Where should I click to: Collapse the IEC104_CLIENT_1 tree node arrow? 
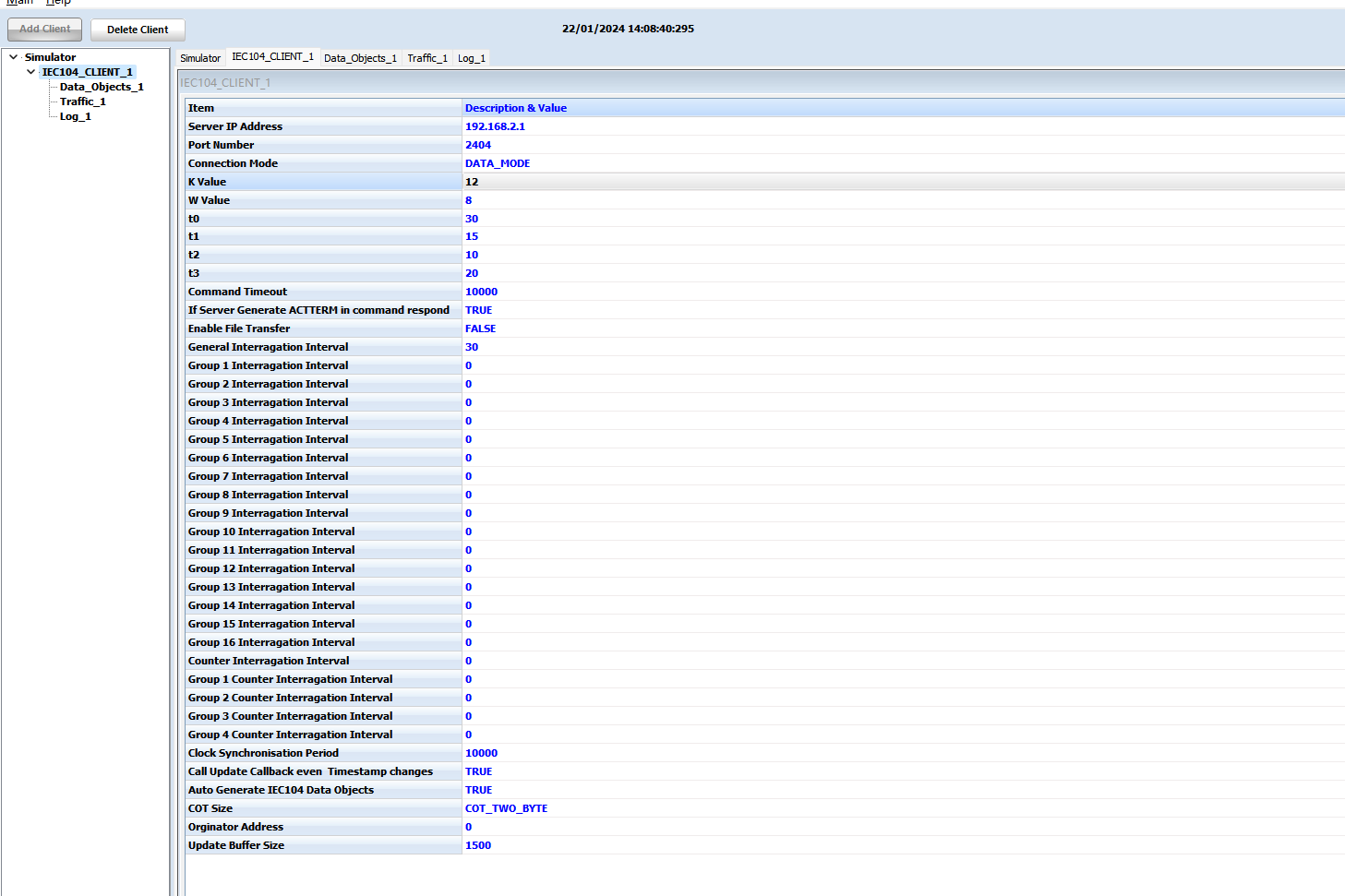31,72
